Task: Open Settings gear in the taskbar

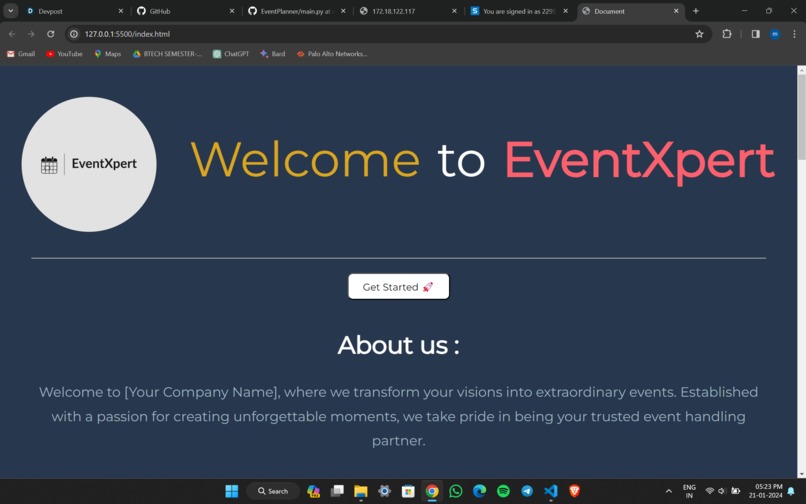Action: (x=384, y=491)
